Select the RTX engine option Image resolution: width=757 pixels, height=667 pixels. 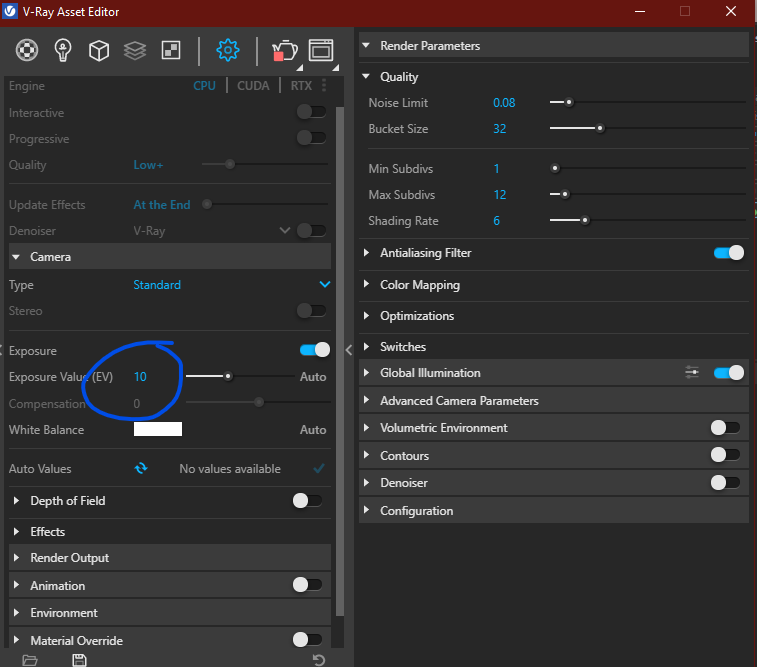tap(301, 86)
